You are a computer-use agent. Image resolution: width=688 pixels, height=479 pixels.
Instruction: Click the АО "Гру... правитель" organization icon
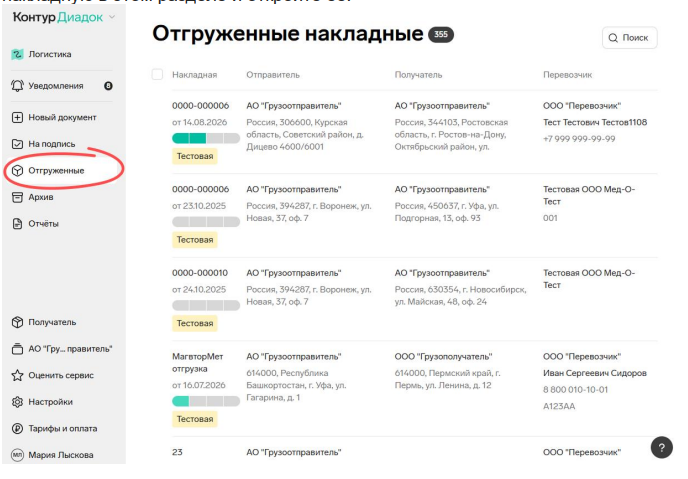click(x=17, y=349)
